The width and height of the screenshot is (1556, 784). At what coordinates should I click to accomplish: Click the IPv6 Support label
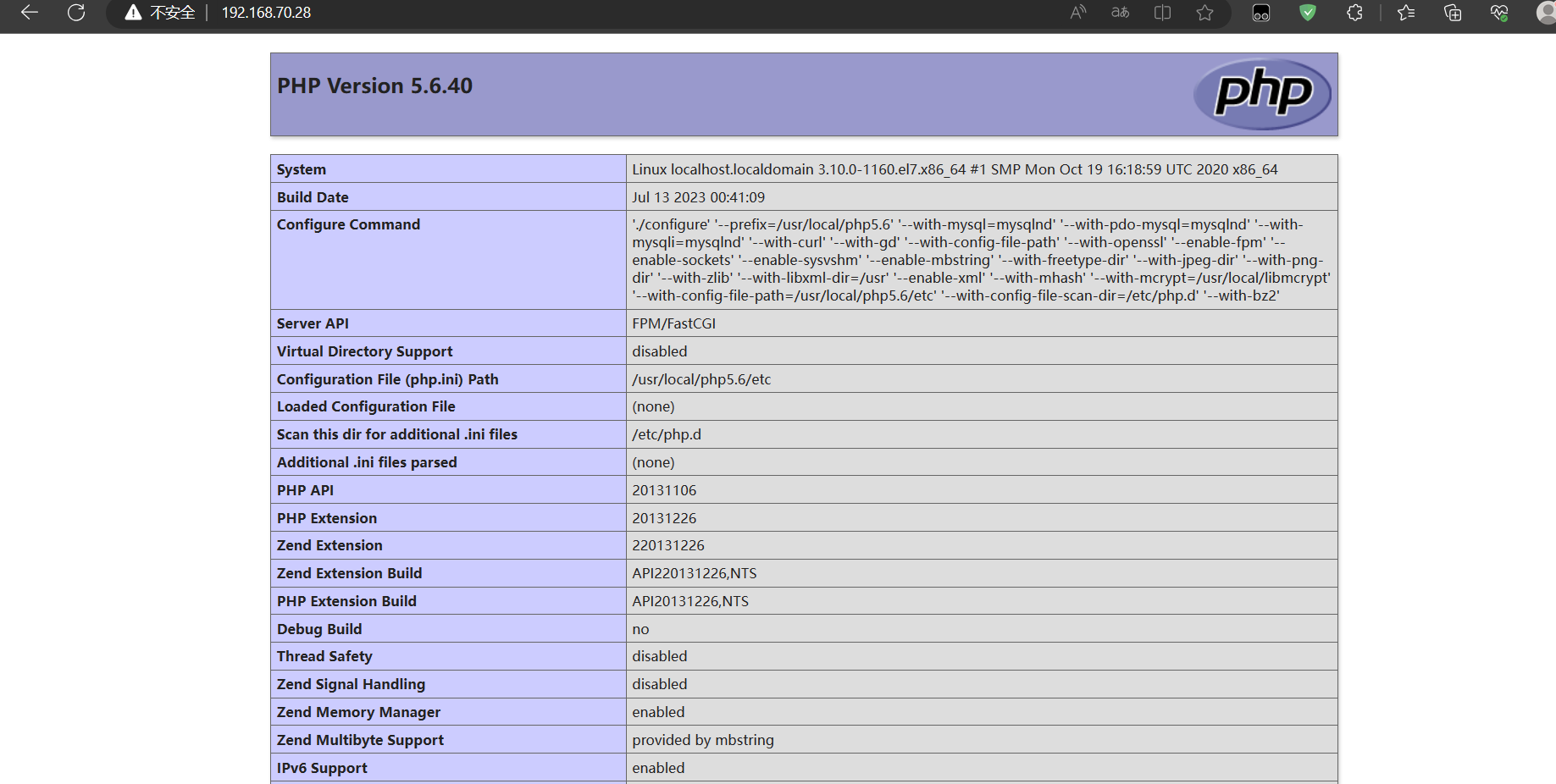pyautogui.click(x=322, y=768)
